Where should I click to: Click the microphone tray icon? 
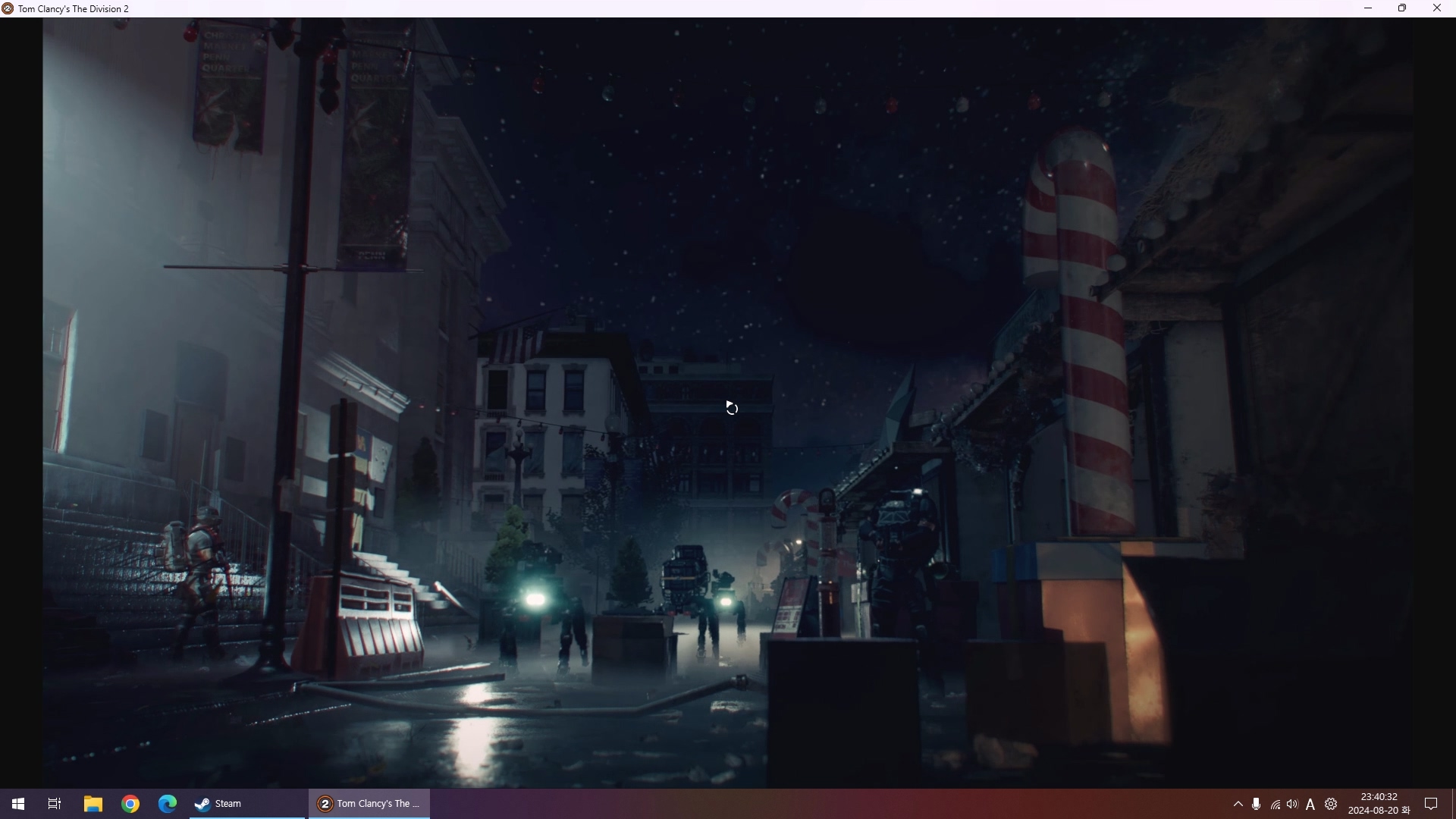pyautogui.click(x=1257, y=804)
